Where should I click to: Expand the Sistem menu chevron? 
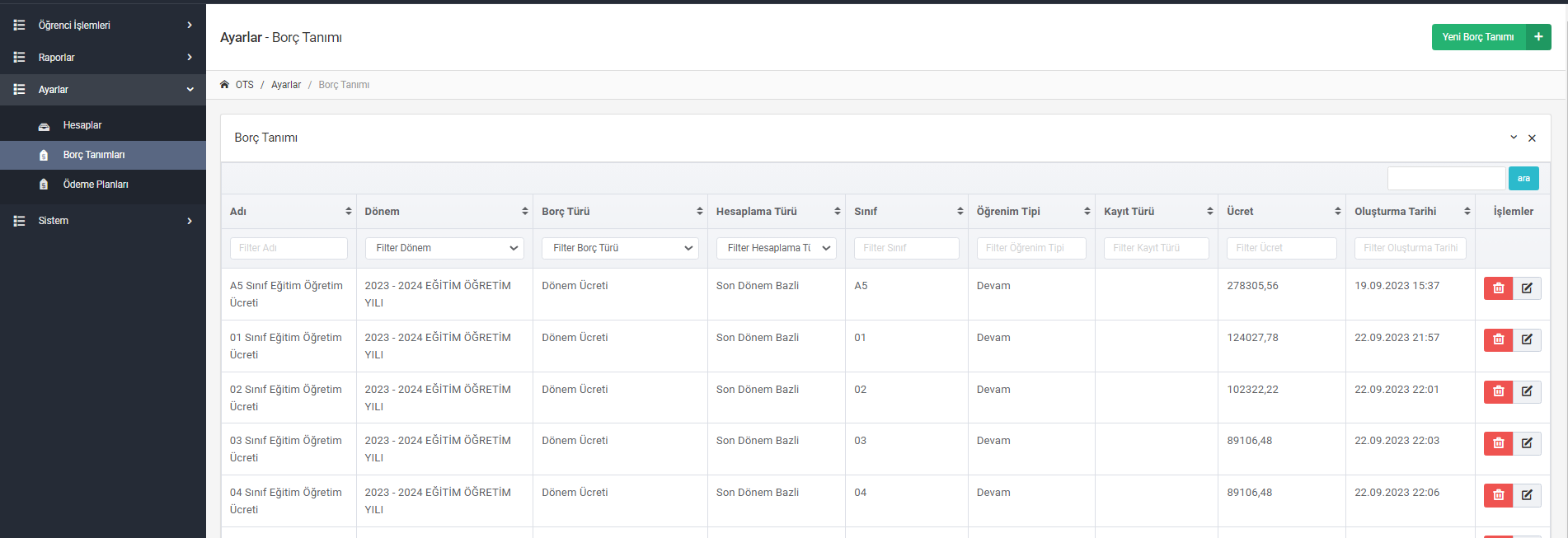[x=190, y=221]
